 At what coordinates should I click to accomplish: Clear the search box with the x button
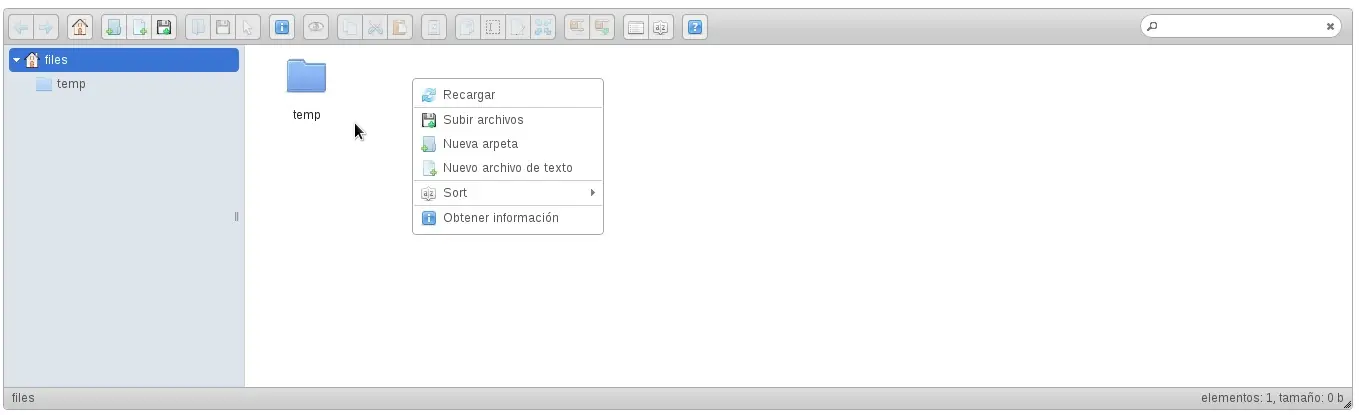click(1330, 27)
